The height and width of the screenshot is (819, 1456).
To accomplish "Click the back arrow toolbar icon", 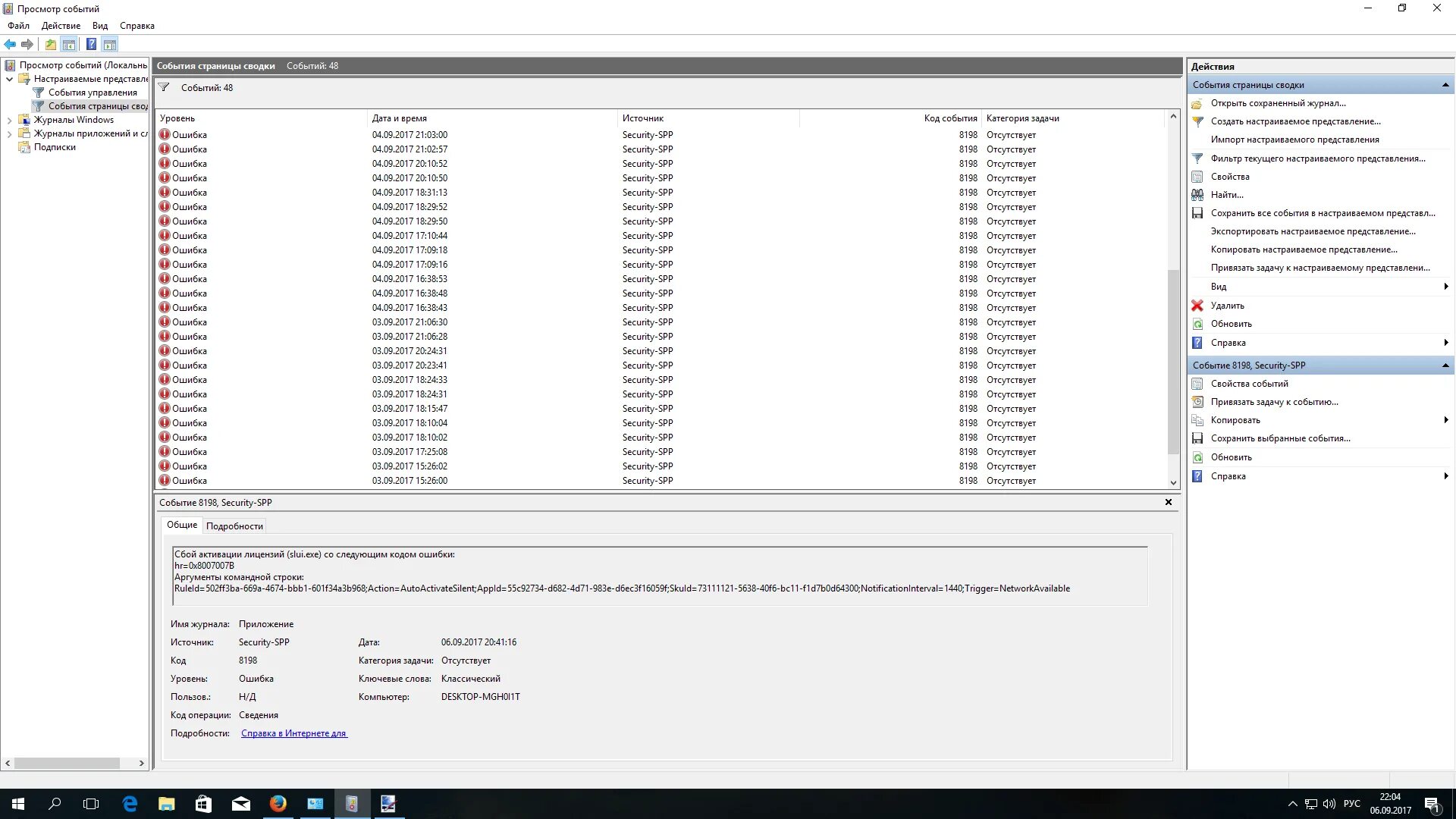I will coord(10,44).
